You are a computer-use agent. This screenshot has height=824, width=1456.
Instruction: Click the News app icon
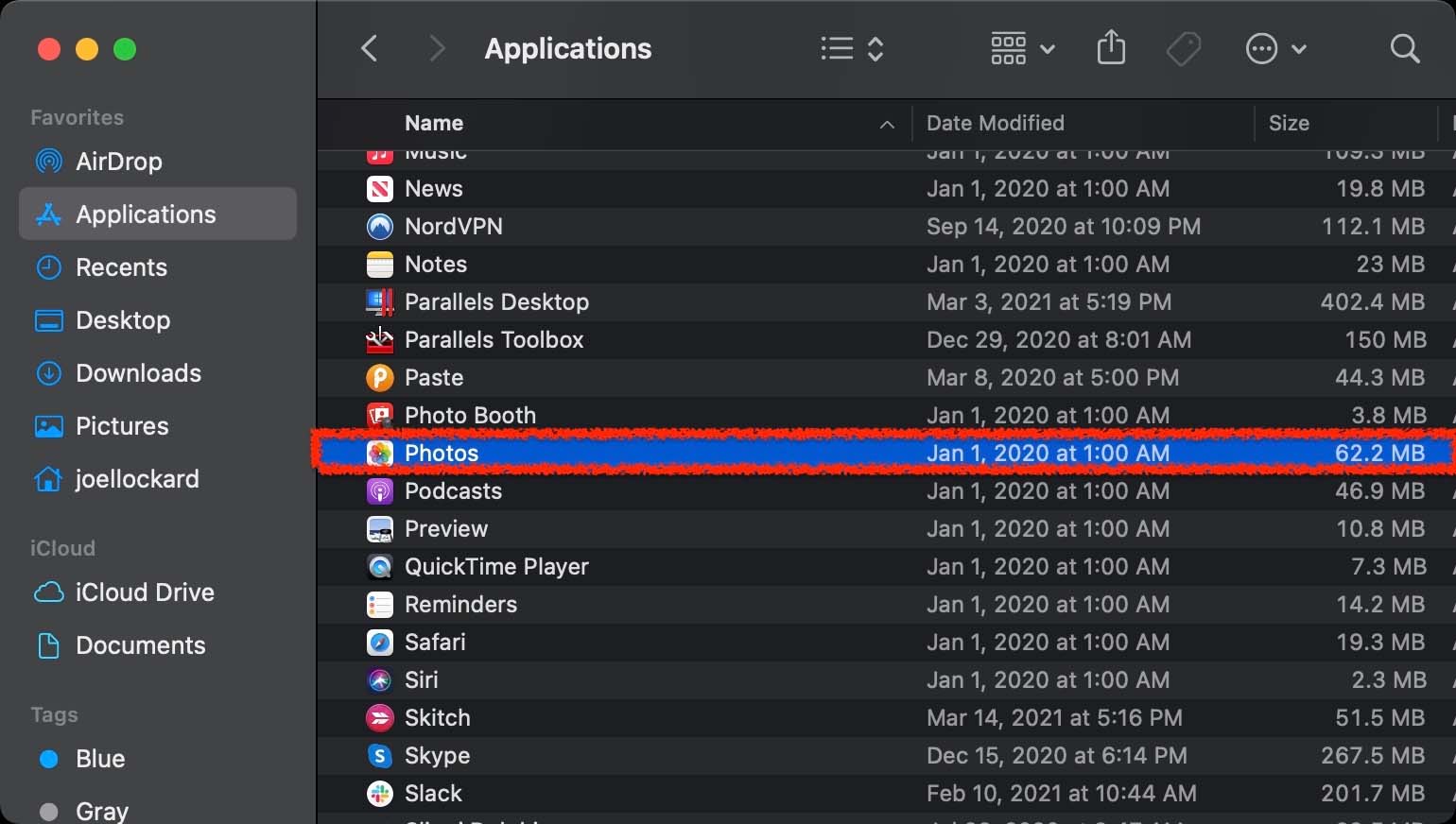379,189
